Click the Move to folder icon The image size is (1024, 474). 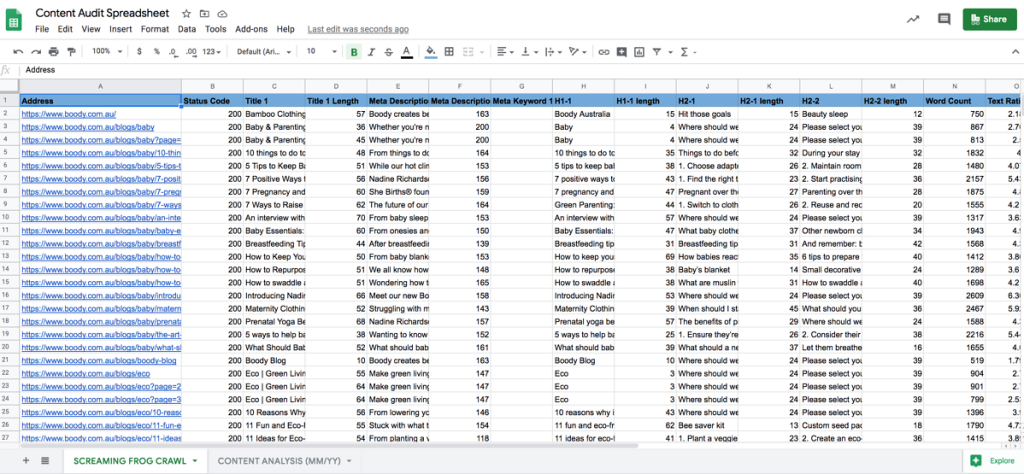[204, 14]
